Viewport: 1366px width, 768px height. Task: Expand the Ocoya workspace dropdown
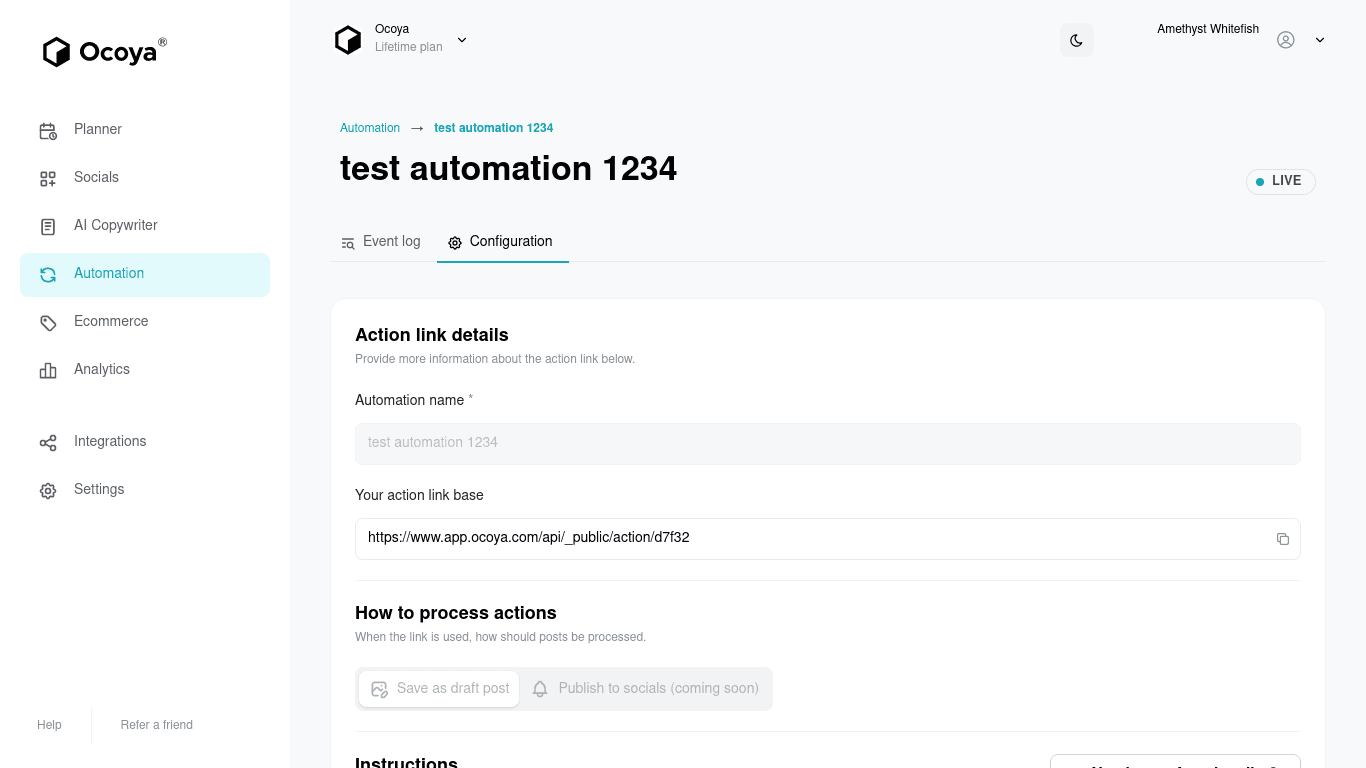coord(462,40)
